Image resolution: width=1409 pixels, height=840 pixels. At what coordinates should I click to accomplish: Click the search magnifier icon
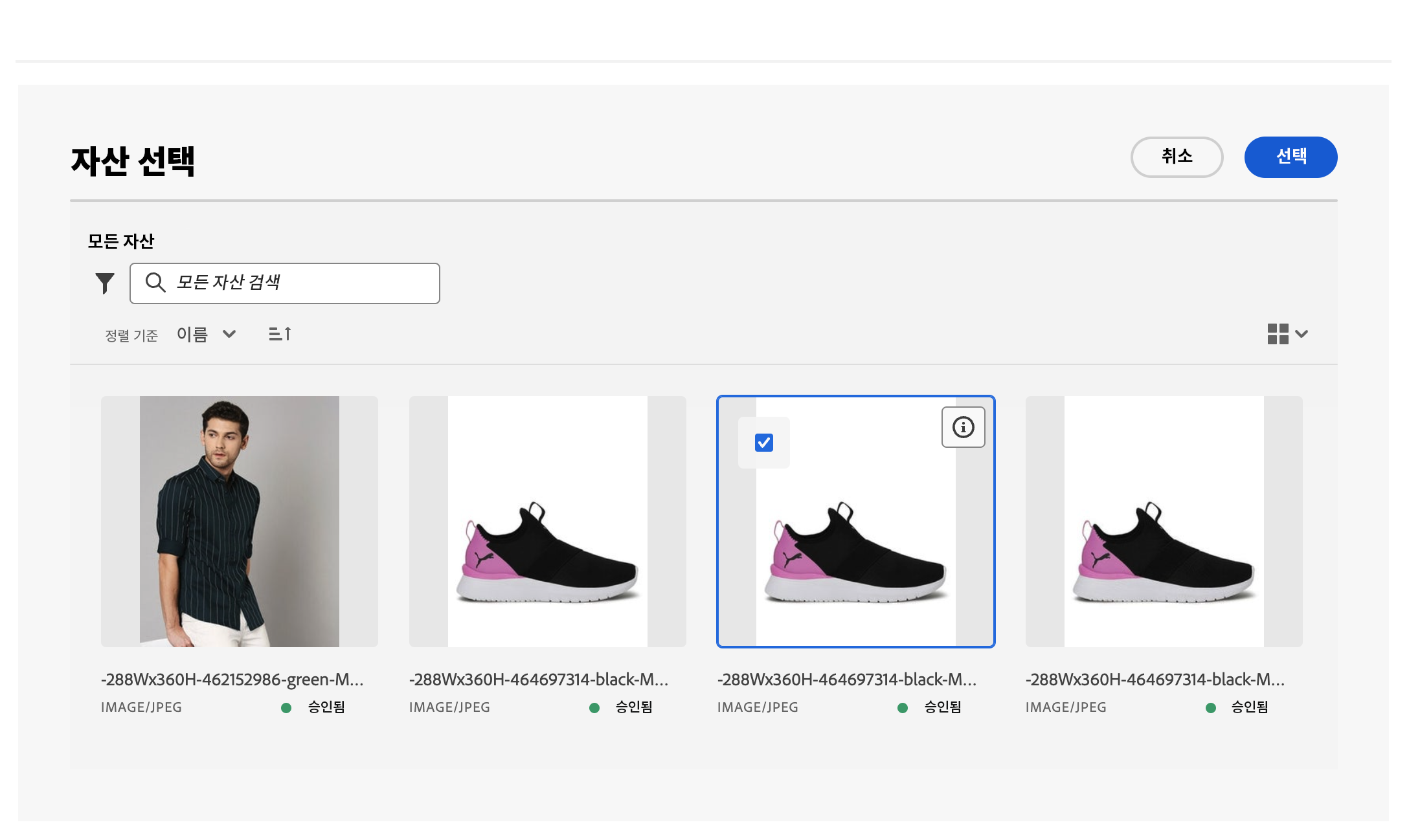155,282
